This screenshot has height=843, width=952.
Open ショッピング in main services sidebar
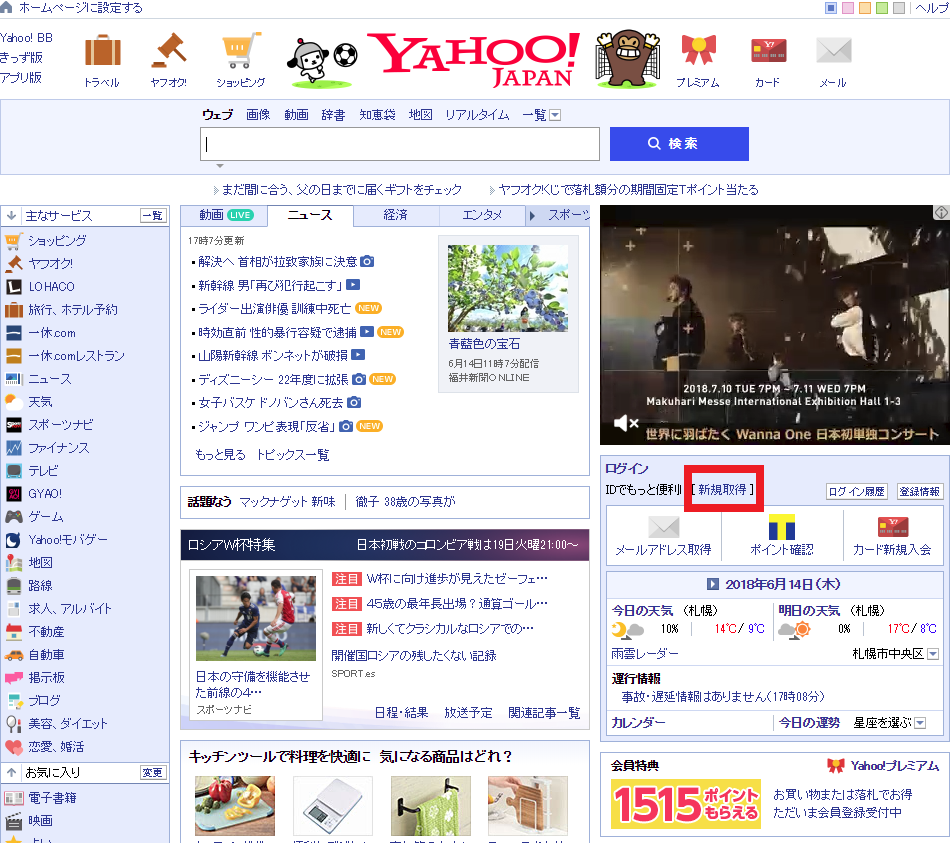pos(57,241)
